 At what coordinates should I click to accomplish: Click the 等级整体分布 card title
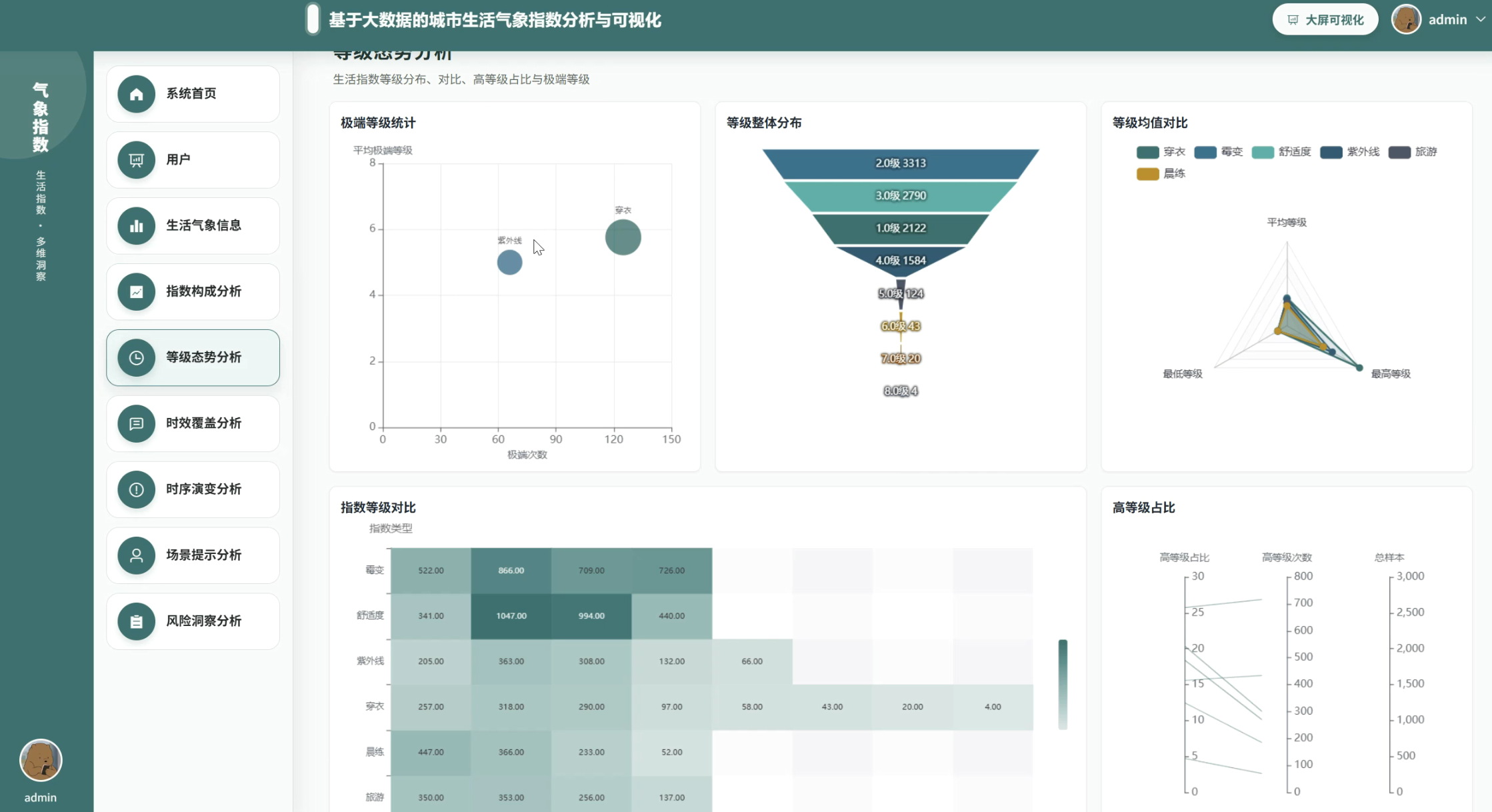click(764, 123)
